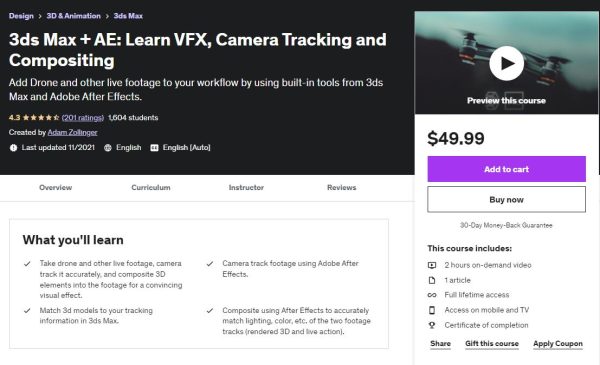Click the on-demand video icon
This screenshot has width=600, height=365.
pos(432,265)
